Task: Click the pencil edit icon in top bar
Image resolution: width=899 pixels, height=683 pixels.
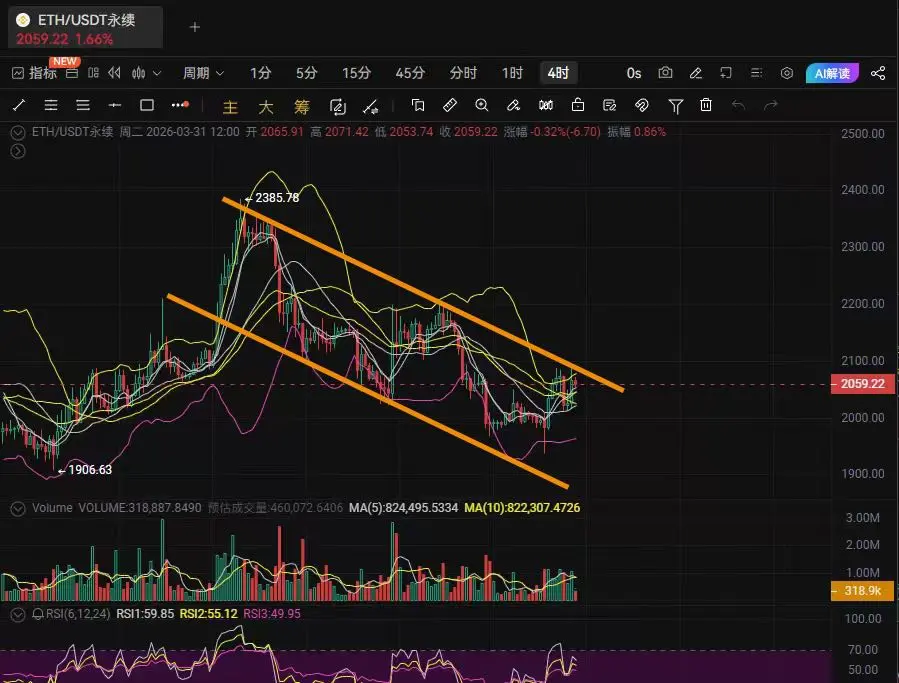Action: point(695,73)
